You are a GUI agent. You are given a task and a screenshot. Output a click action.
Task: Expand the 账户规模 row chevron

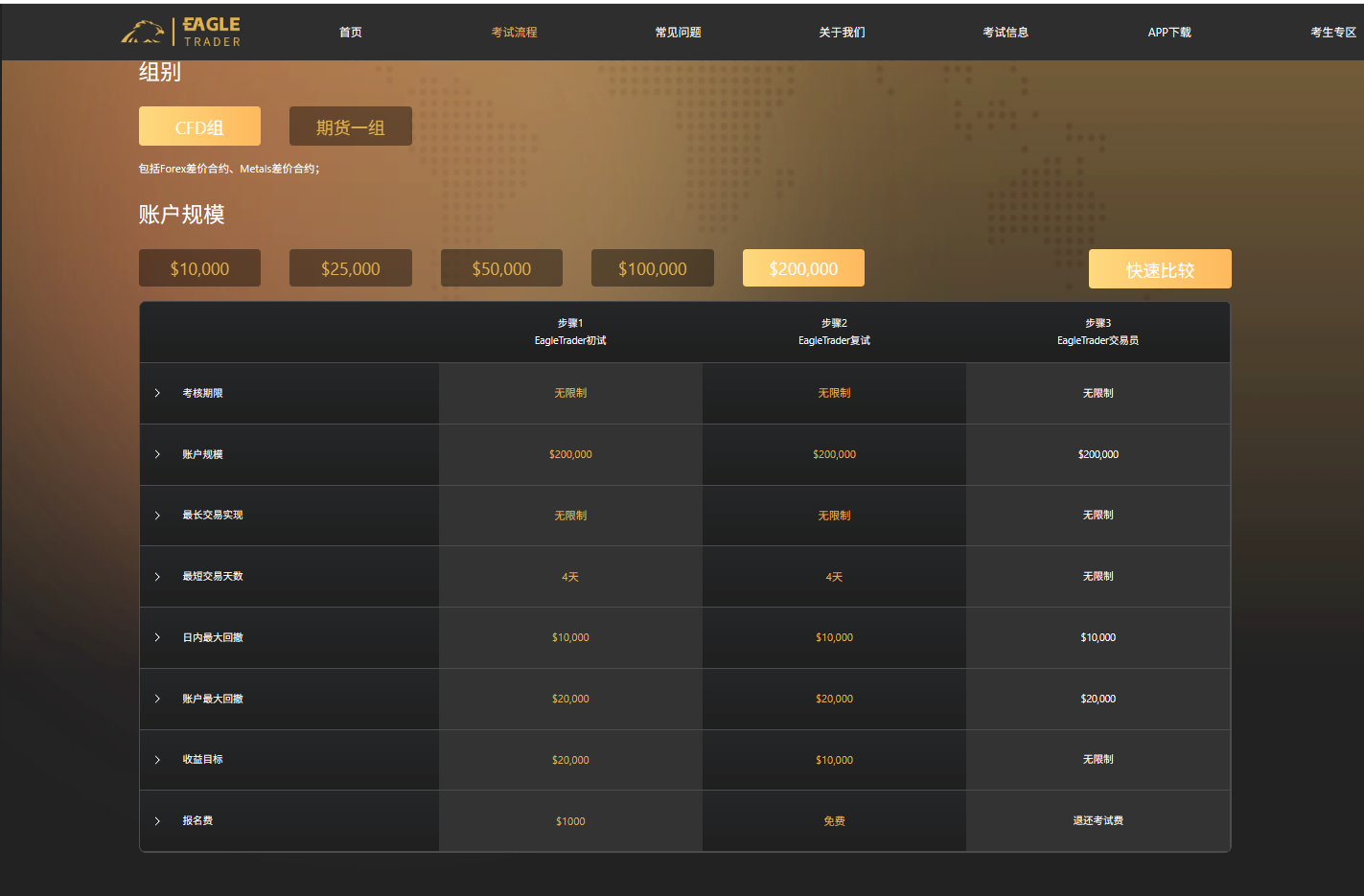pyautogui.click(x=157, y=454)
